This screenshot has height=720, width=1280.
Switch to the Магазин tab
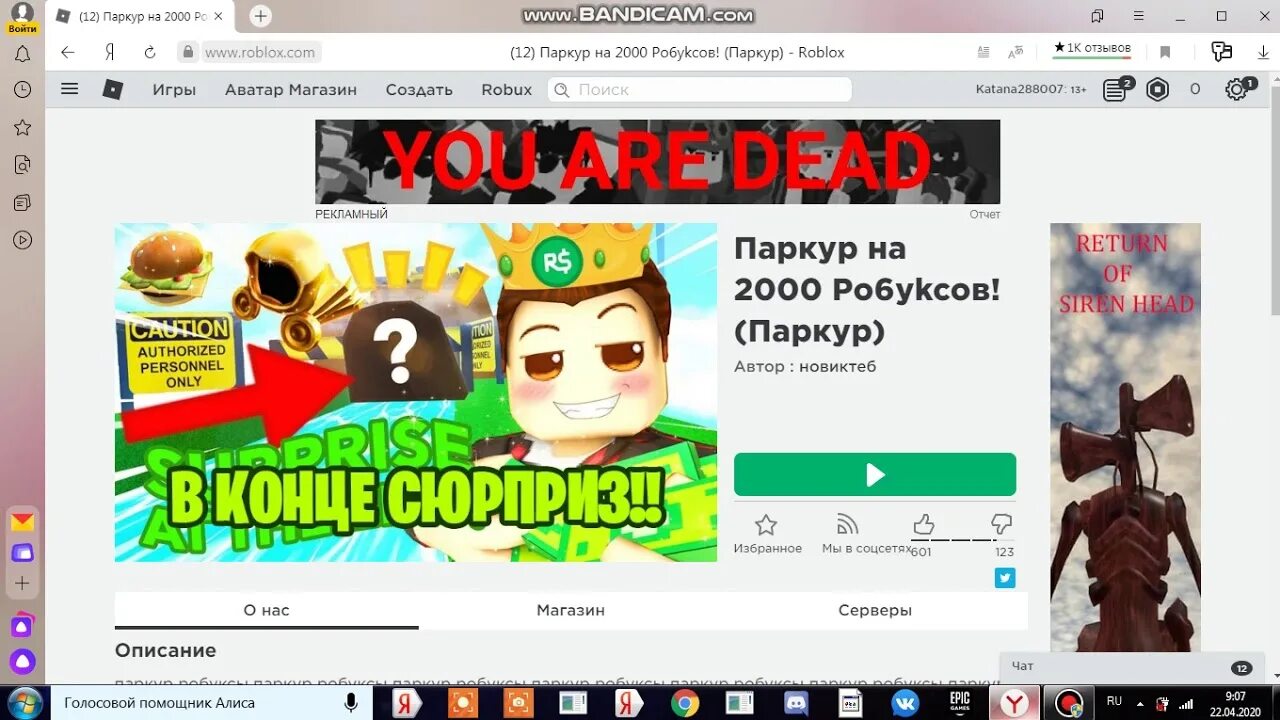[571, 610]
